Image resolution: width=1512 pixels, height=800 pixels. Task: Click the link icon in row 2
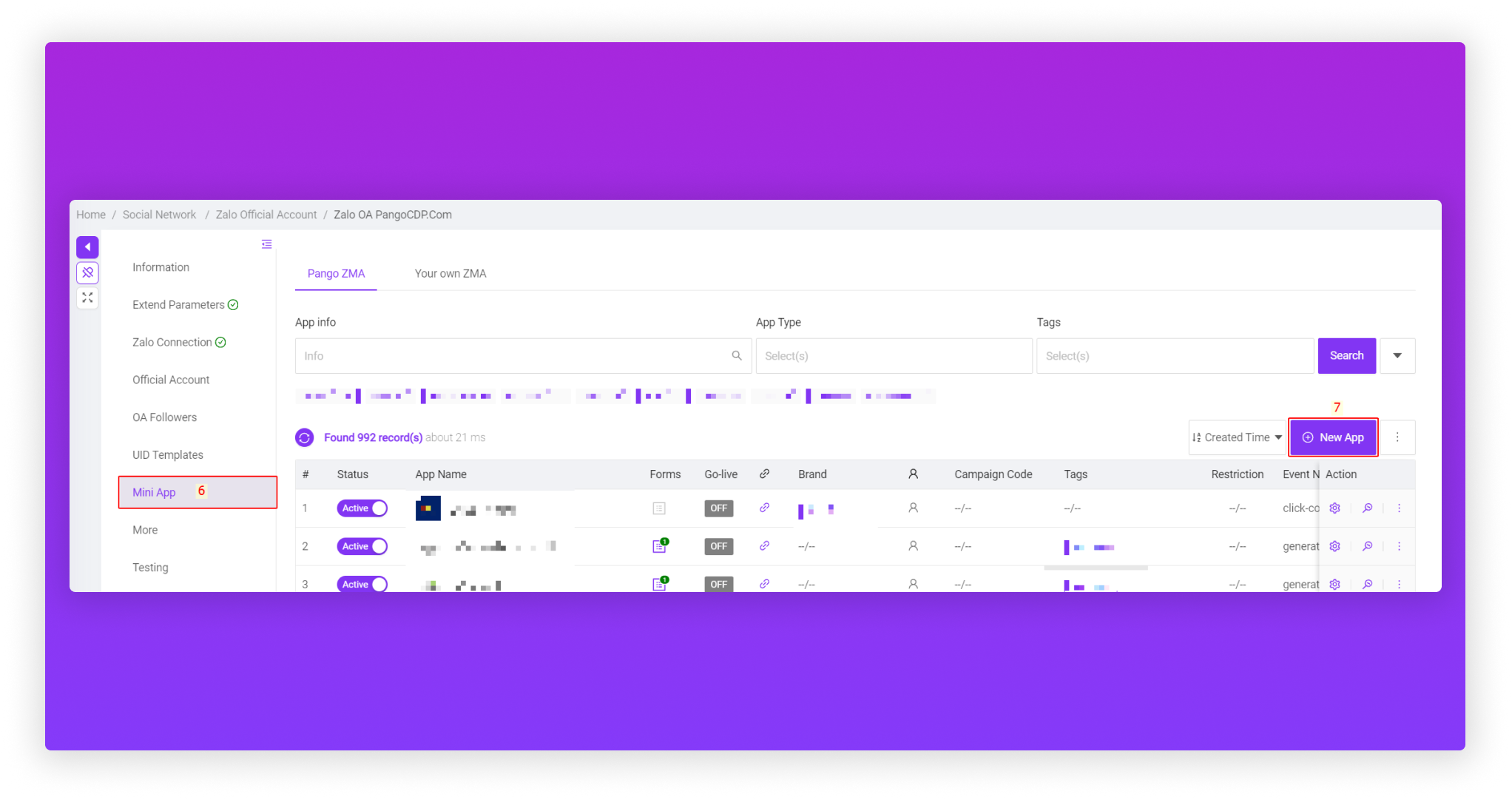pos(764,546)
